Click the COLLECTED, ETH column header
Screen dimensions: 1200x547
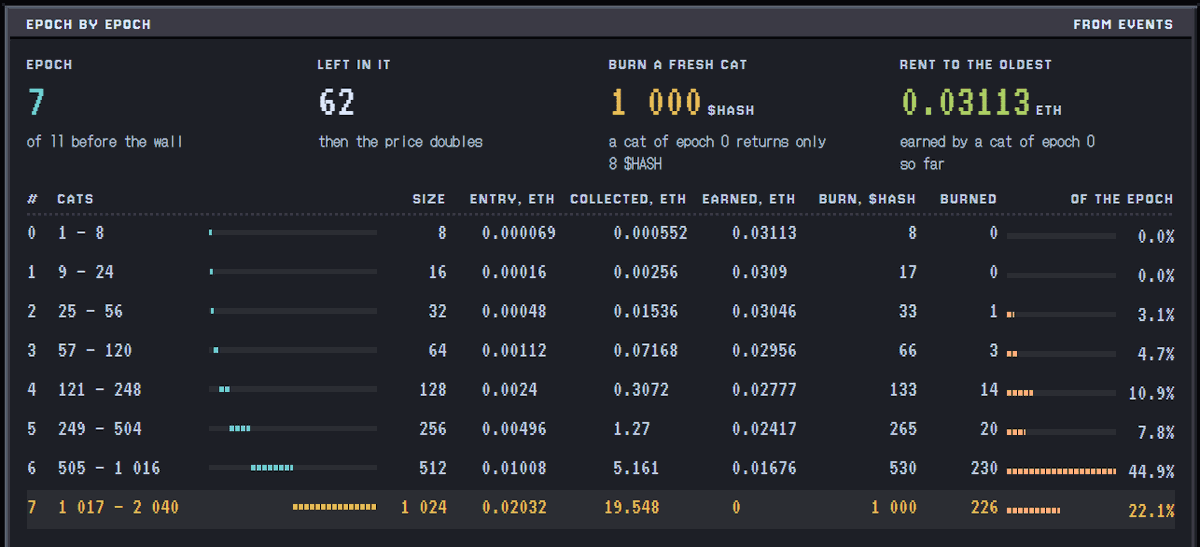(x=628, y=199)
